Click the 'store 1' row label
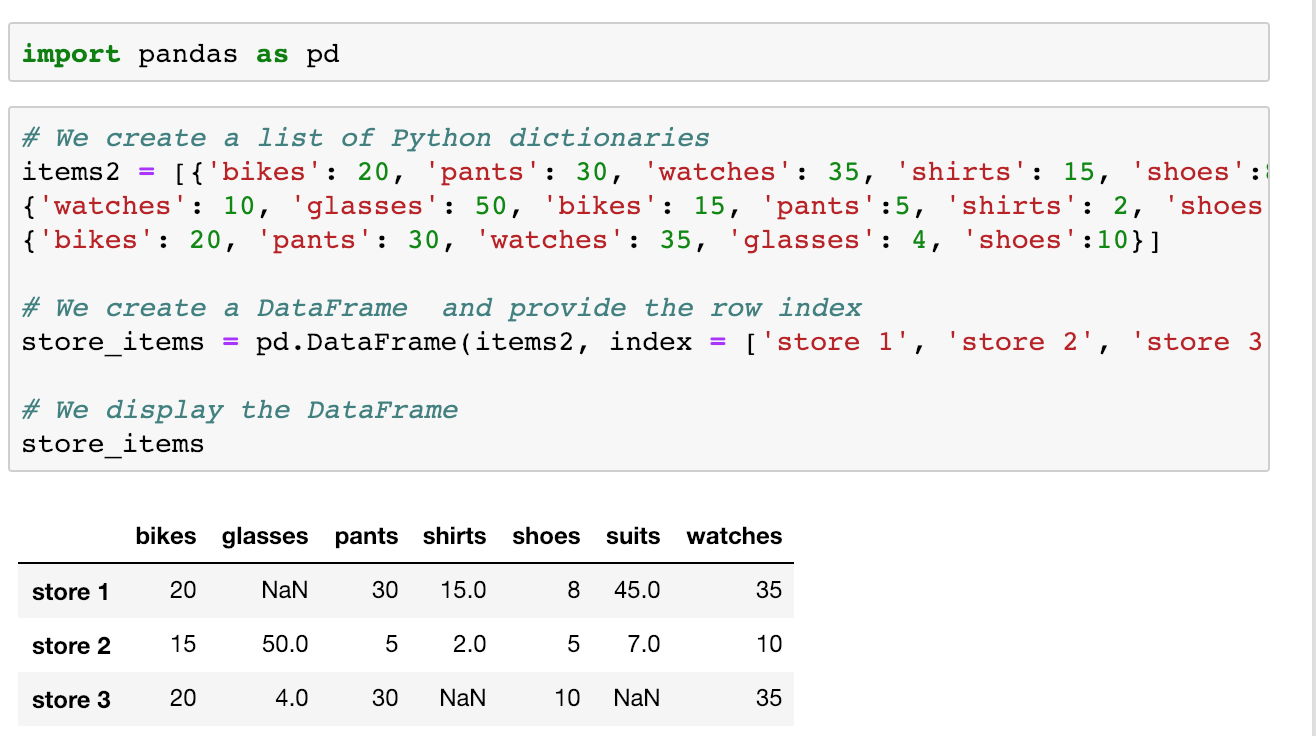The height and width of the screenshot is (736, 1316). 71,592
